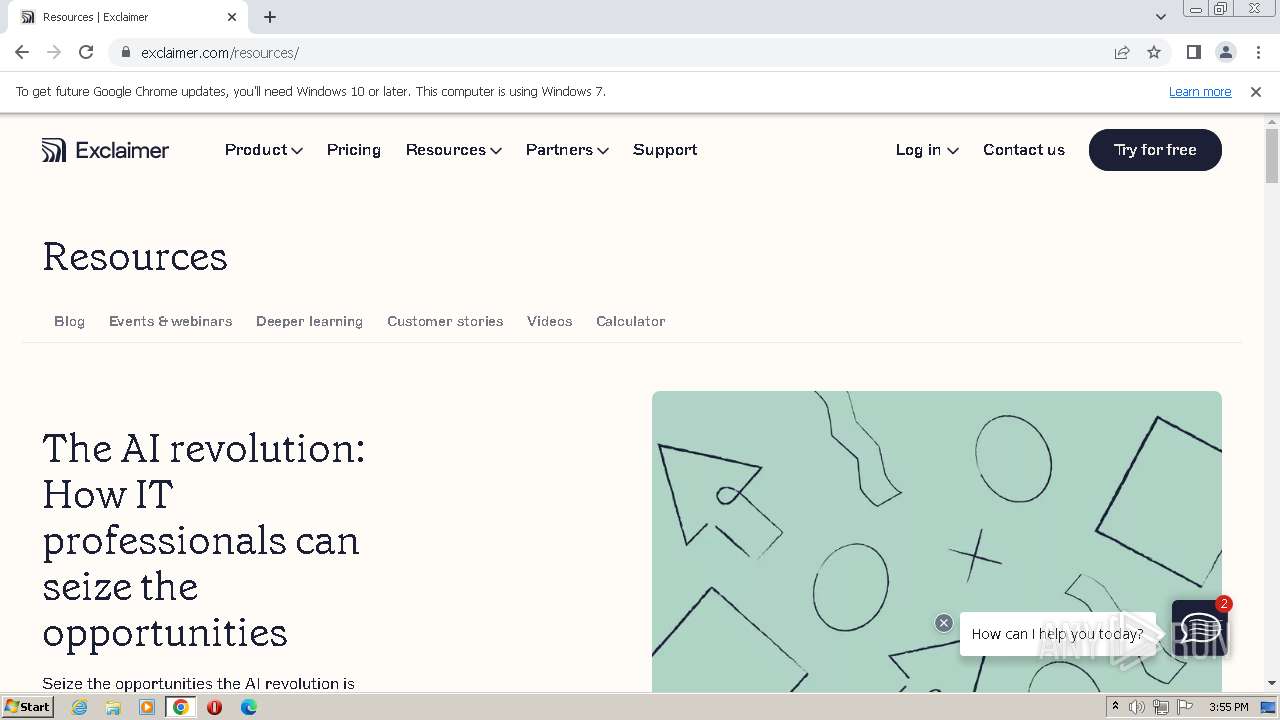
Task: Open the network tray icon
Action: click(x=1161, y=707)
